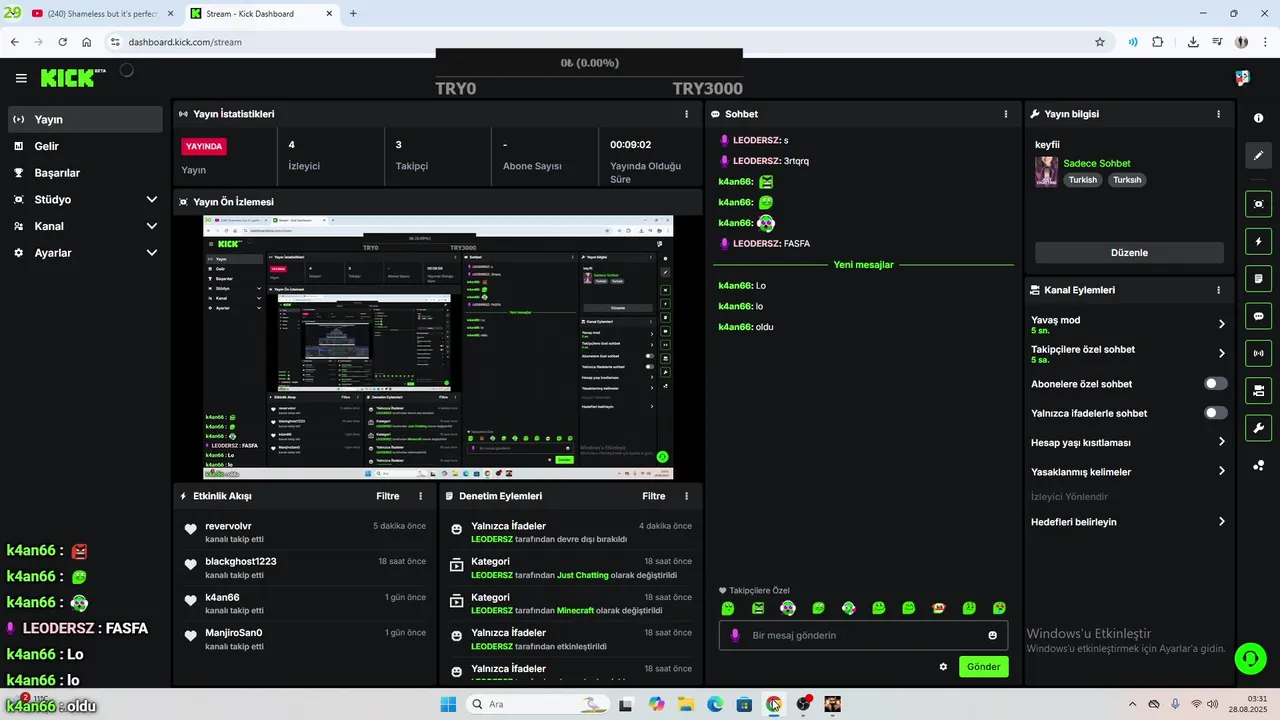The width and height of the screenshot is (1280, 720).
Task: Reload the page with the refresh button
Action: (62, 42)
